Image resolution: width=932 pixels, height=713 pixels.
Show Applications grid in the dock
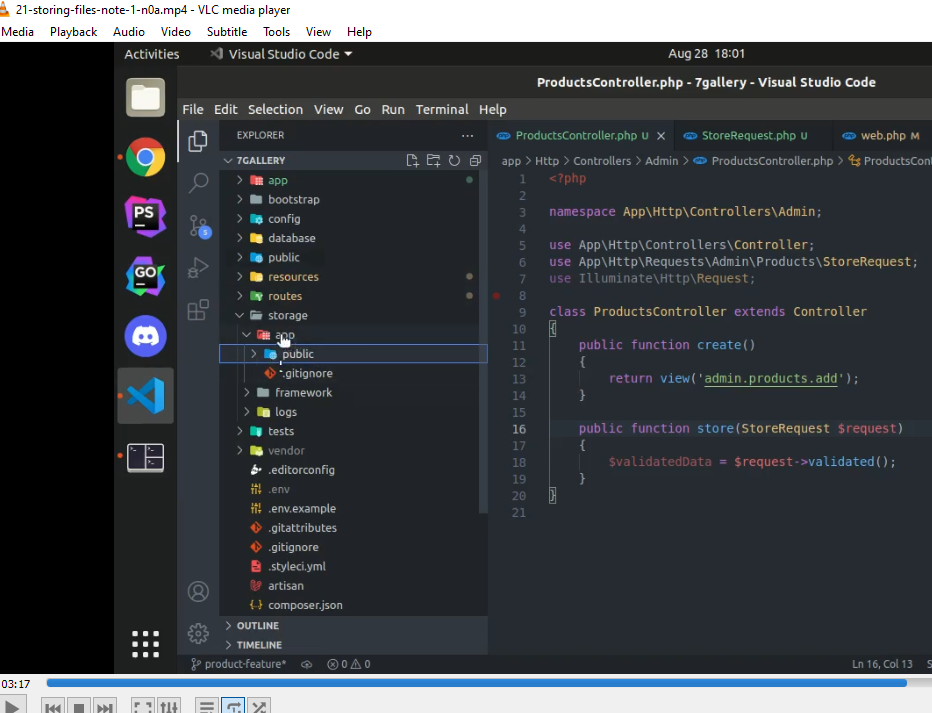coord(146,644)
